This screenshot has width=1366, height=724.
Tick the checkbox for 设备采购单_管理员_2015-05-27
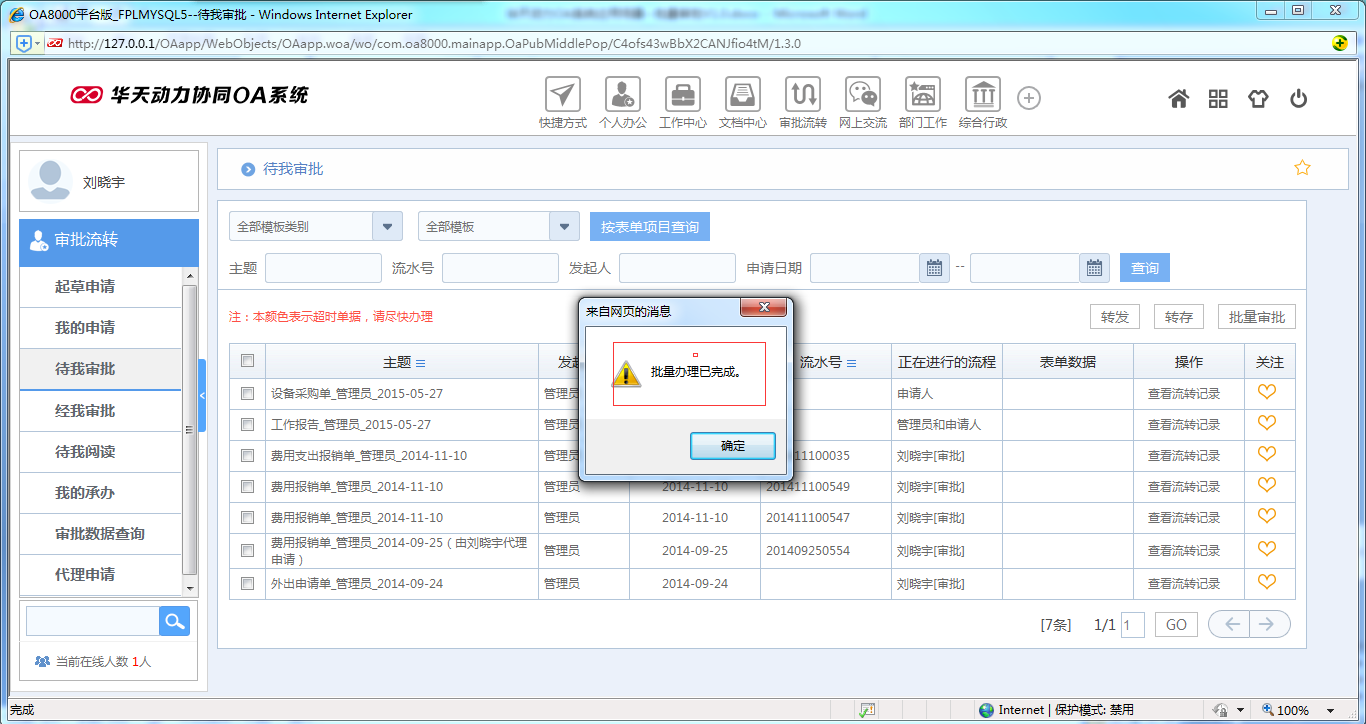[x=247, y=393]
